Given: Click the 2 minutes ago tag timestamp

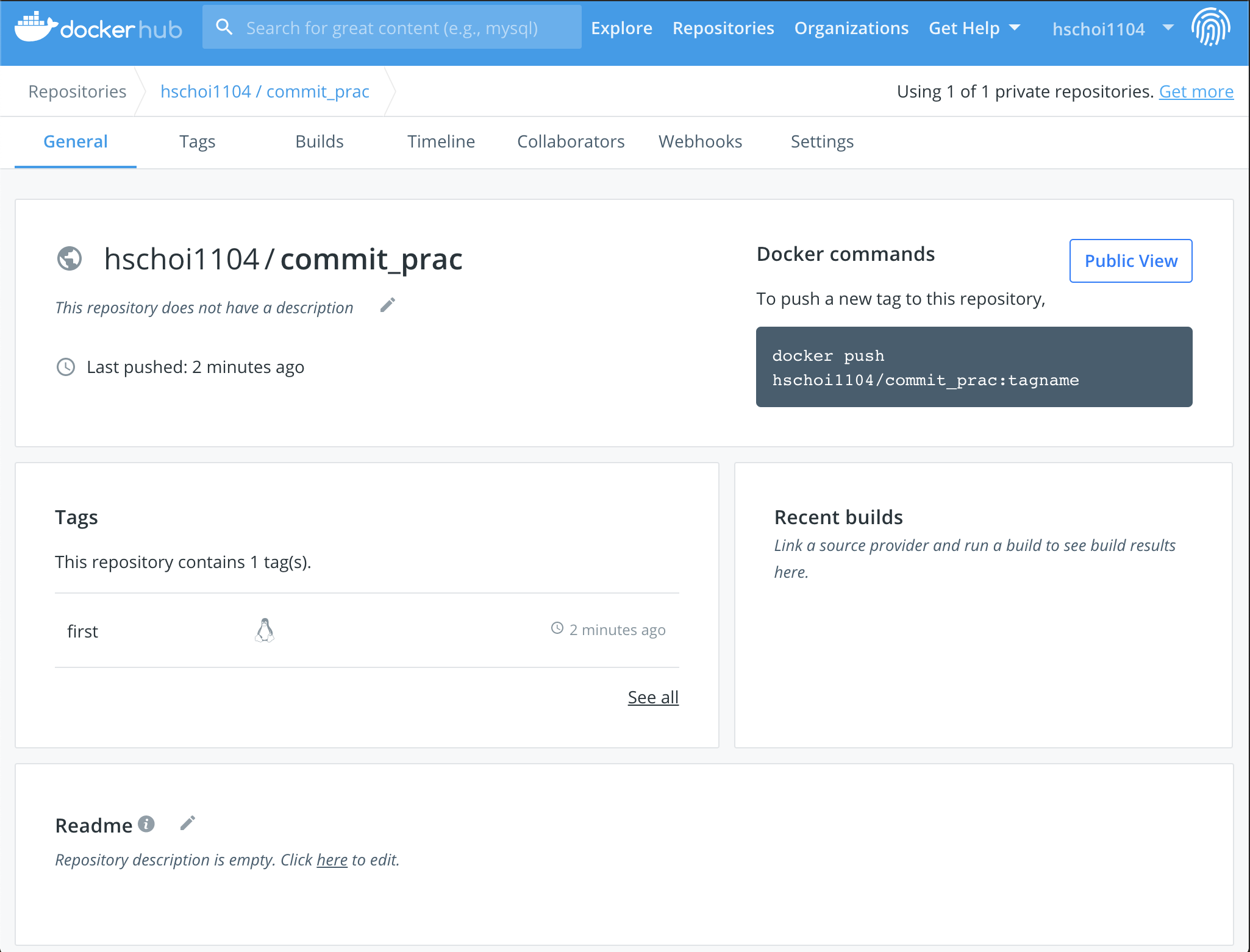Looking at the screenshot, I should (617, 630).
